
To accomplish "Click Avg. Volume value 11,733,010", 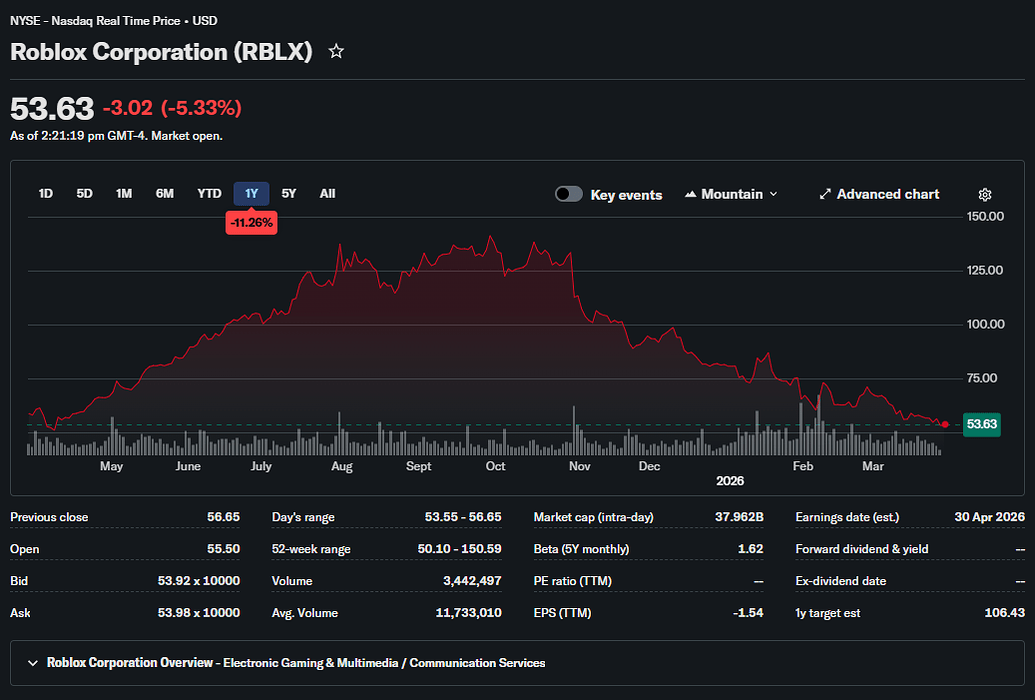I will tap(469, 612).
